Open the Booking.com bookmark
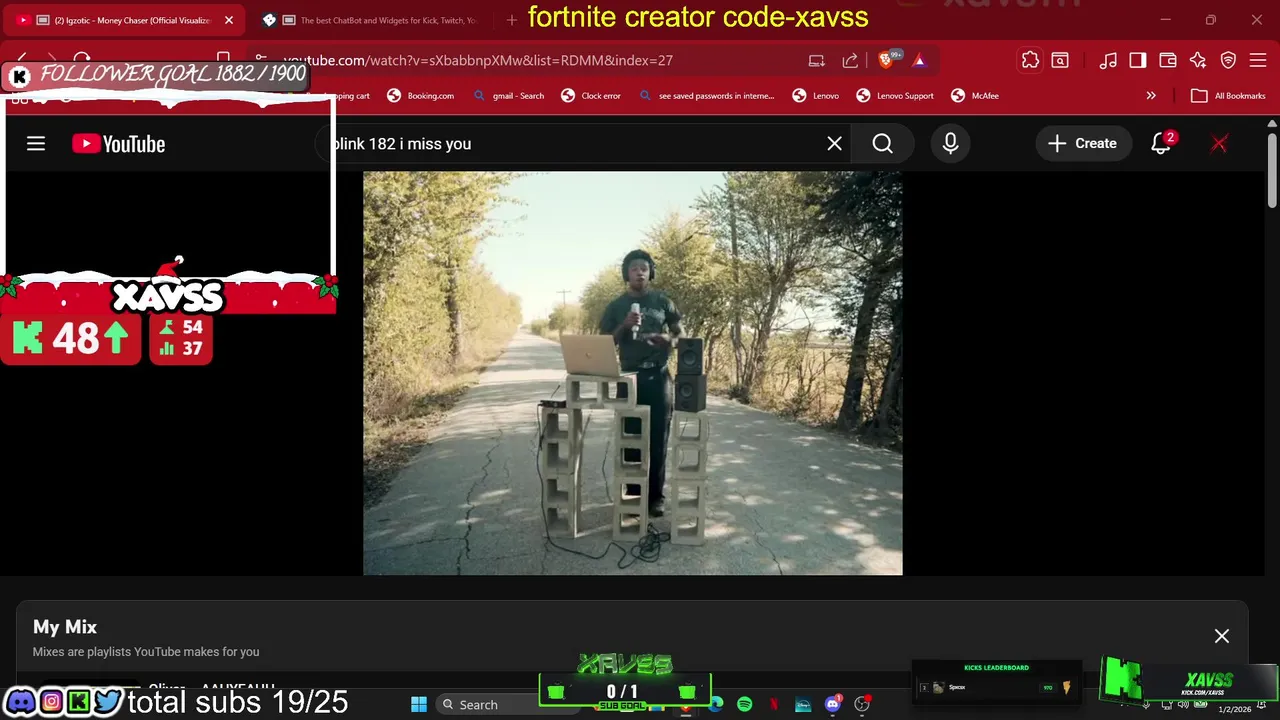Image resolution: width=1280 pixels, height=720 pixels. 421,96
